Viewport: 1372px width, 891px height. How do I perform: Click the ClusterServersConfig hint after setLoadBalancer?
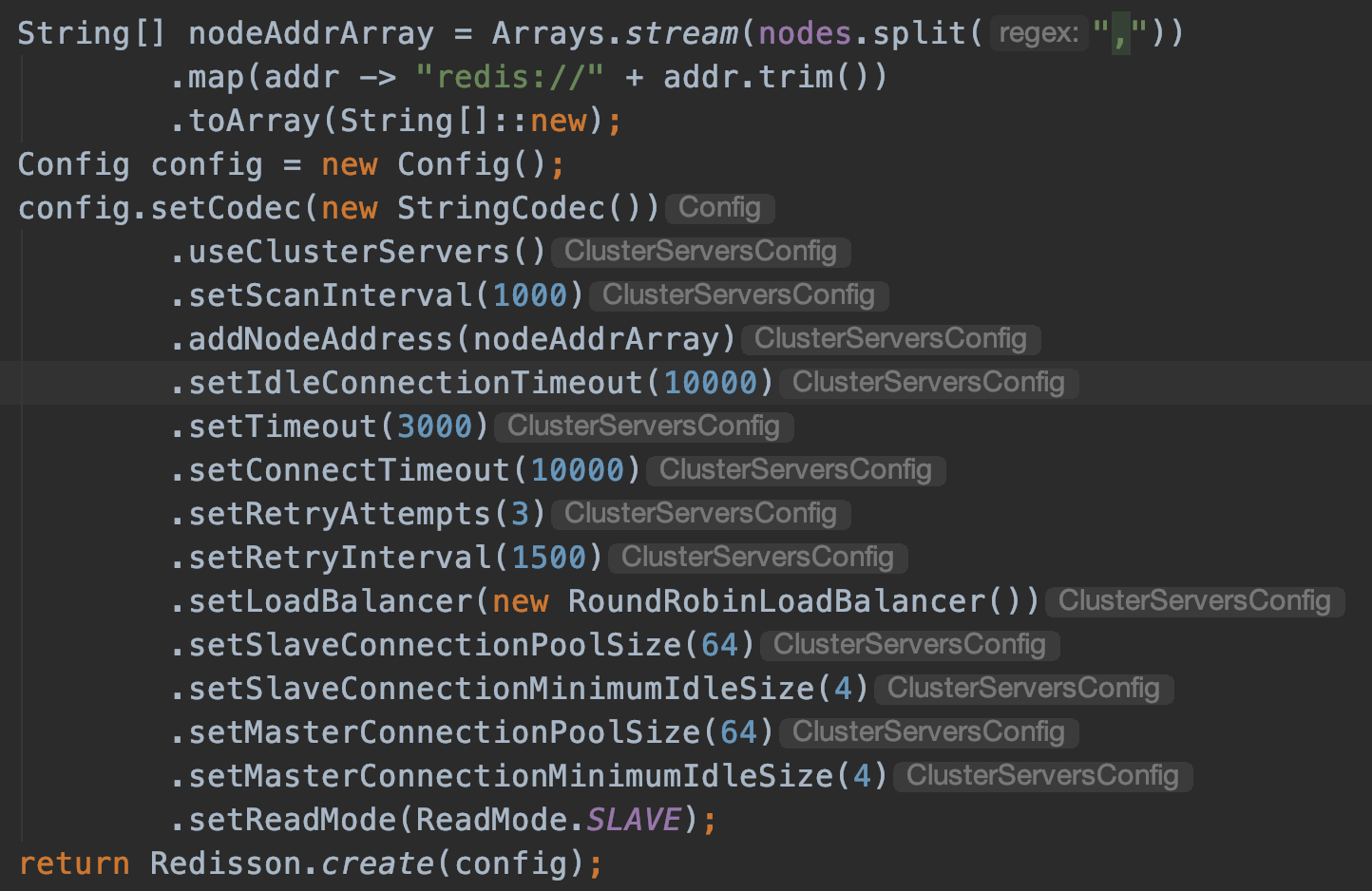pyautogui.click(x=1194, y=600)
